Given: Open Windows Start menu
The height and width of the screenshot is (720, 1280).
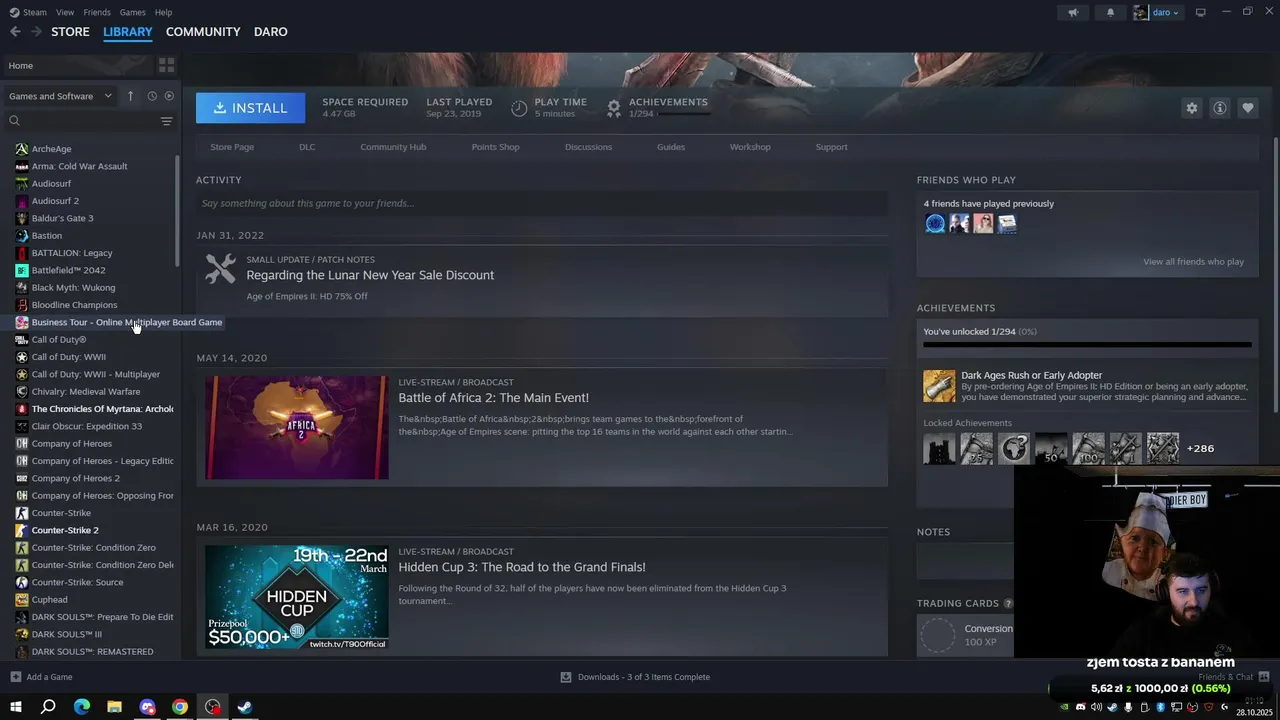Looking at the screenshot, I should tap(16, 707).
